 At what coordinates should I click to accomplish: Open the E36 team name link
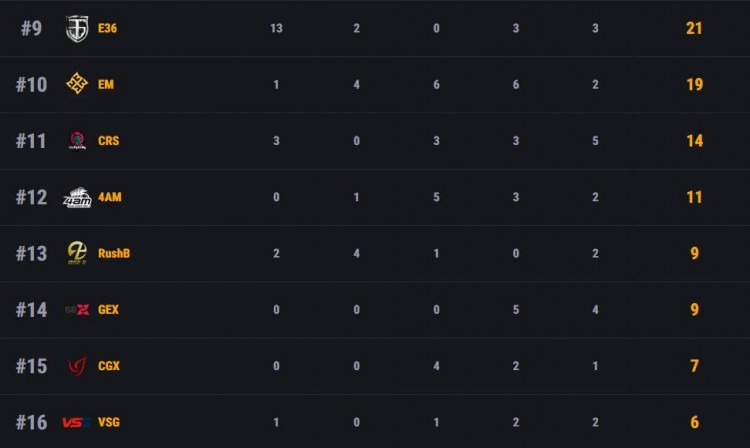[107, 29]
